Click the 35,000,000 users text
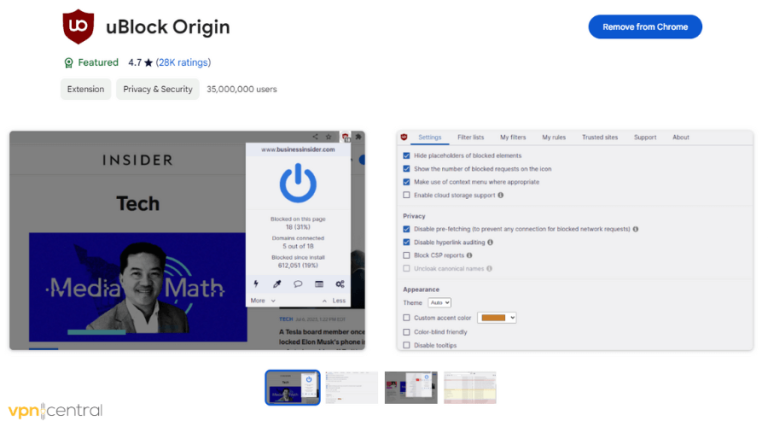768x427 pixels. (x=241, y=89)
